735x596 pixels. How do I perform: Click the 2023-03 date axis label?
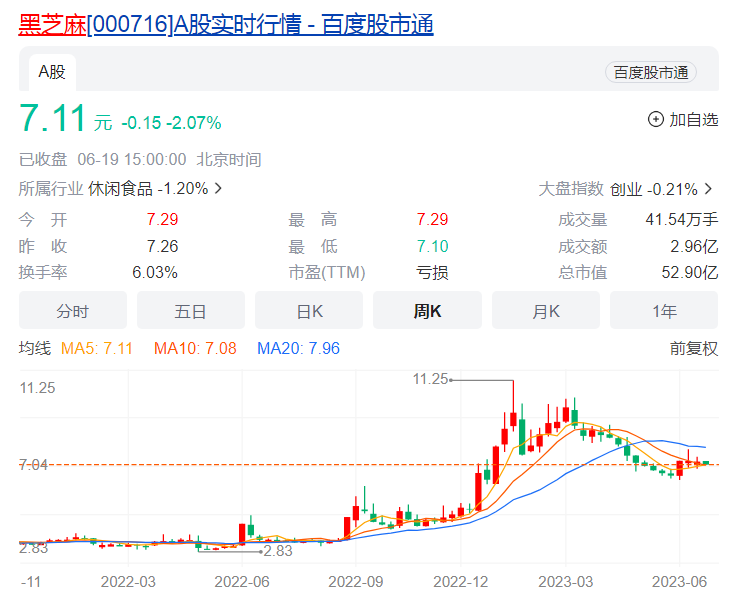coord(565,582)
